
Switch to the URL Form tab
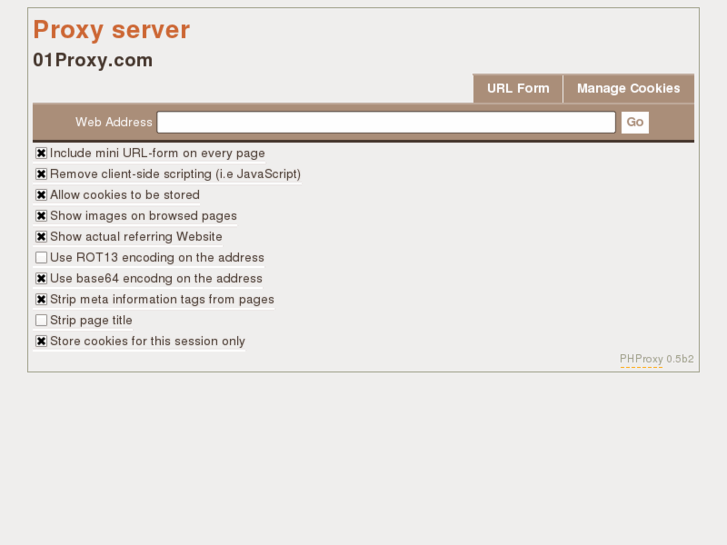(x=518, y=88)
